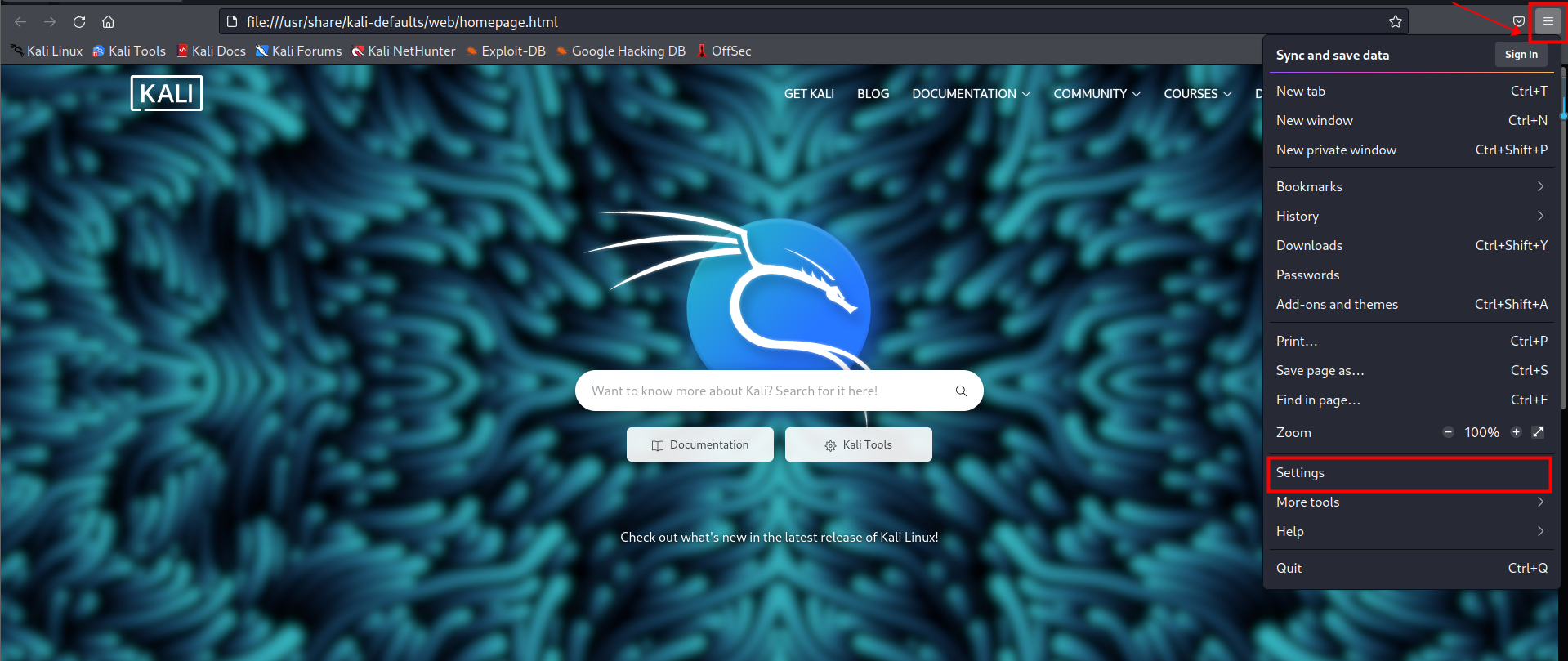Open Add-ons and themes
The image size is (1568, 661).
1412,304
